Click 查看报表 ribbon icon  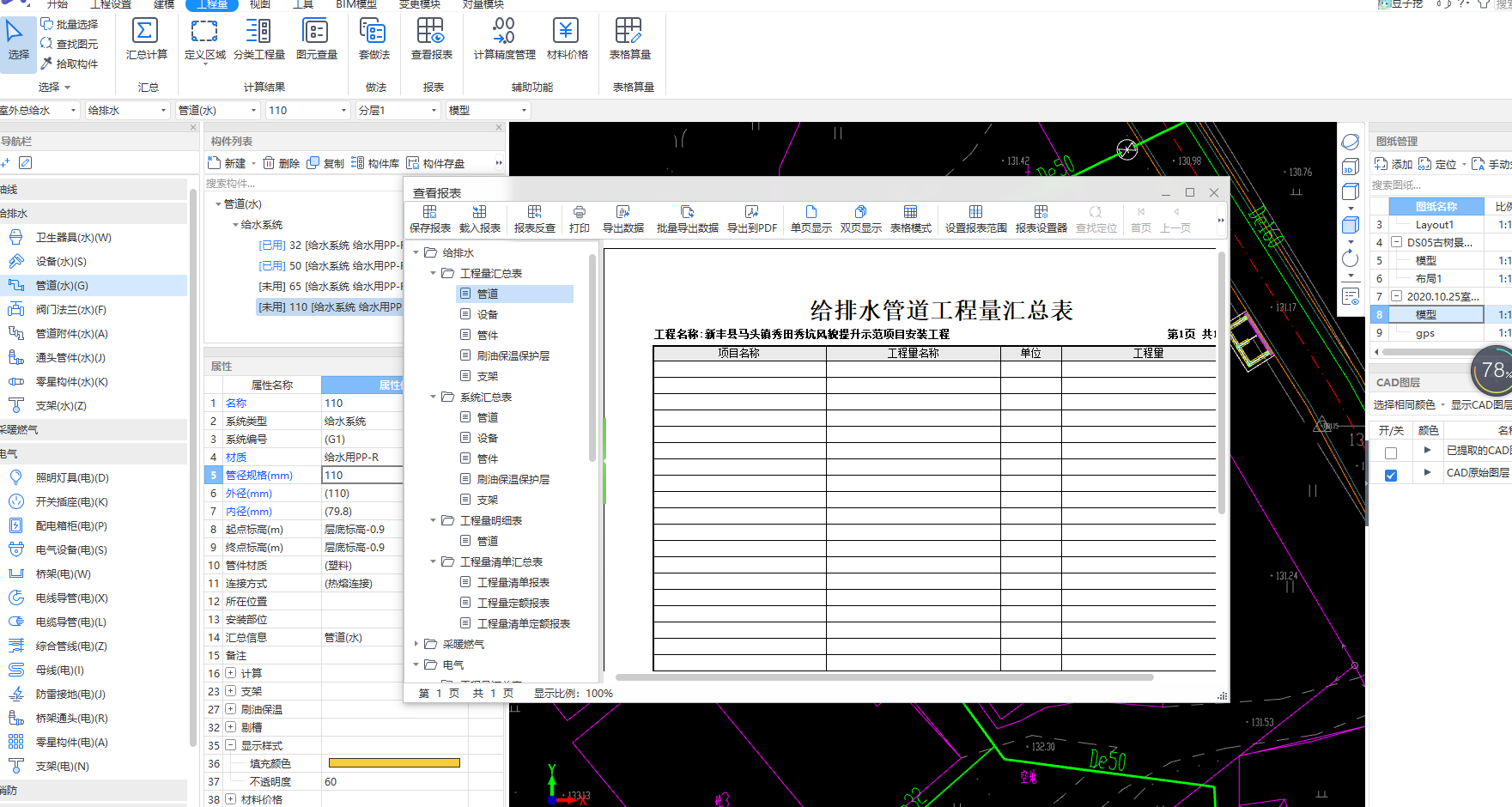[x=431, y=32]
